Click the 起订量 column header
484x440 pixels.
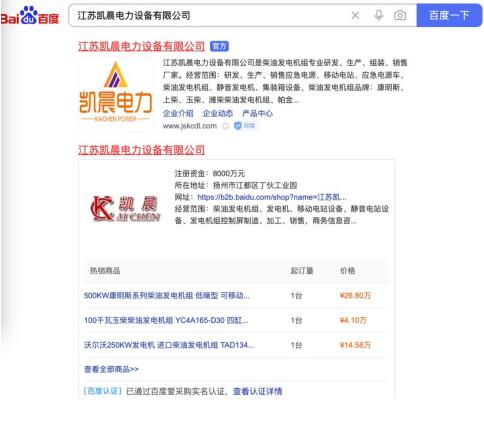302,271
